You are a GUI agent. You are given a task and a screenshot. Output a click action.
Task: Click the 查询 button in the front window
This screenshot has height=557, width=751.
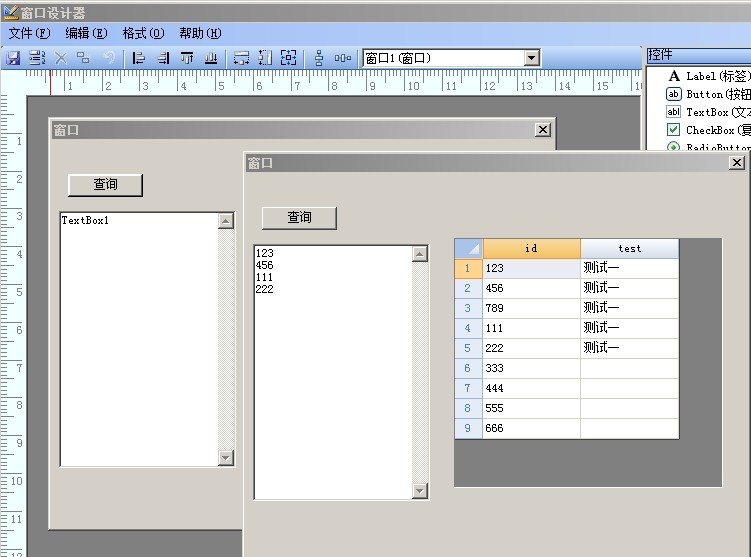point(299,218)
